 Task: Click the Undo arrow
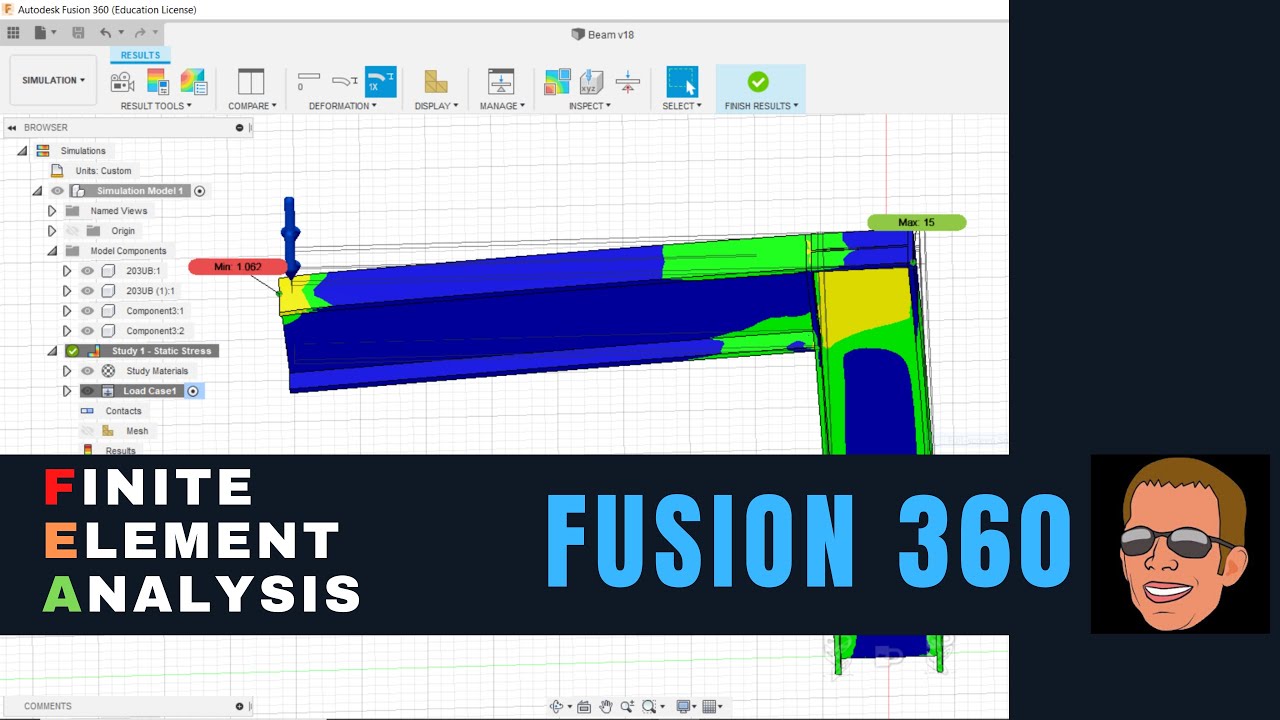105,33
